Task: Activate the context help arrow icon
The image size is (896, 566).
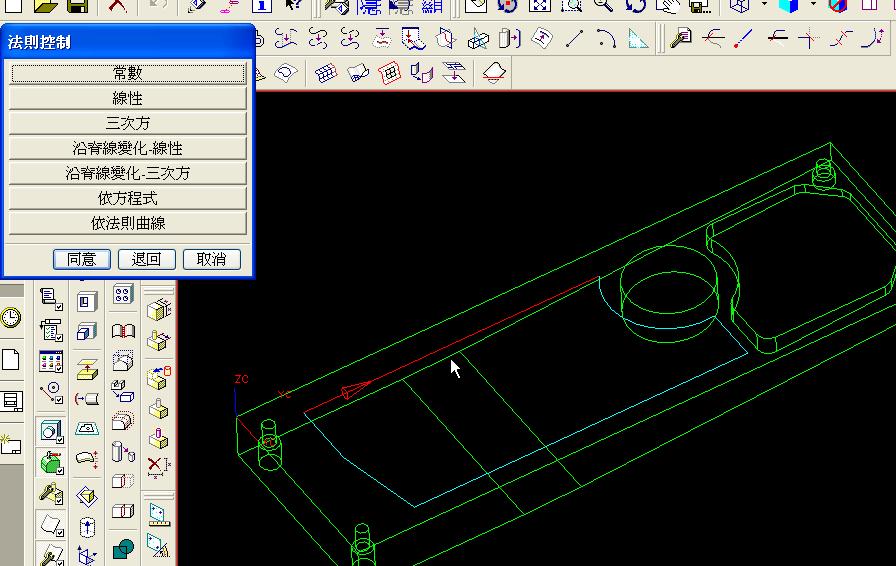Action: (x=294, y=6)
